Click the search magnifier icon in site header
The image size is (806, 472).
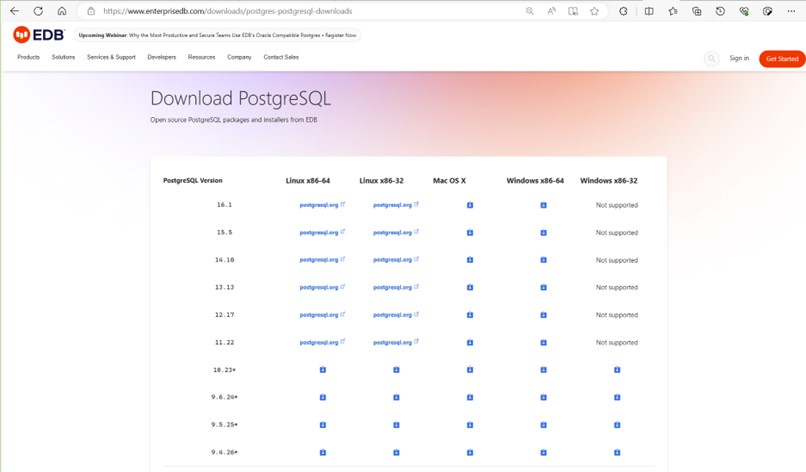coord(711,58)
